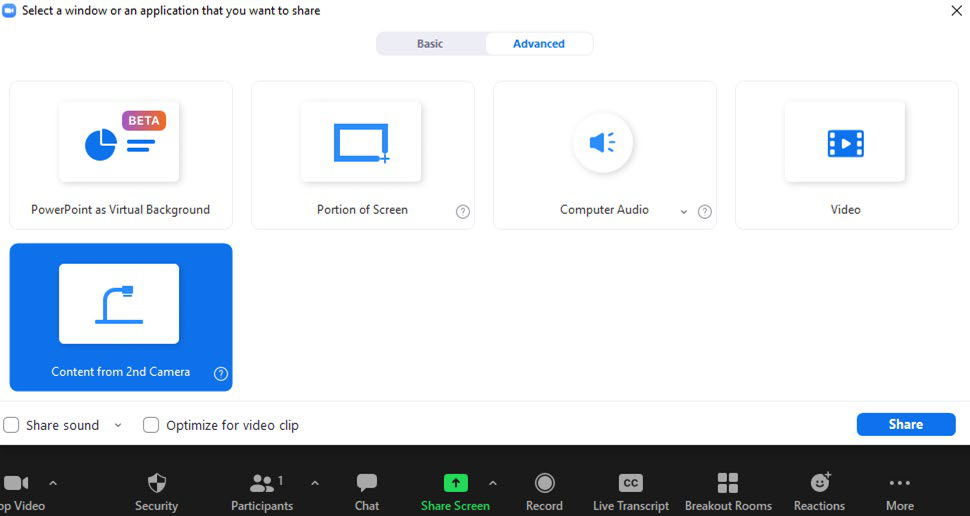Viewport: 970px width, 516px height.
Task: Click the Zoom logo in the title bar
Action: tap(9, 11)
